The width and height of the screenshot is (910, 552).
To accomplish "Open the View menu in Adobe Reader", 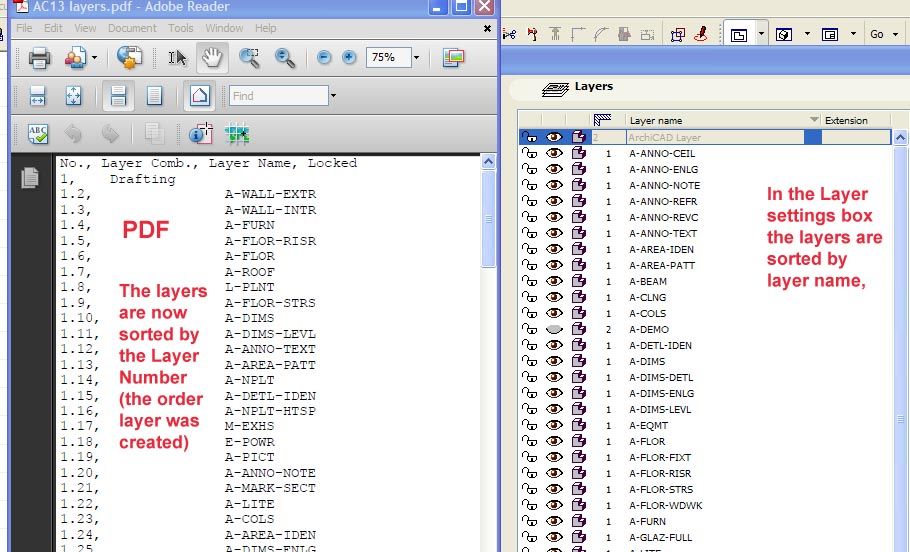I will click(x=85, y=28).
